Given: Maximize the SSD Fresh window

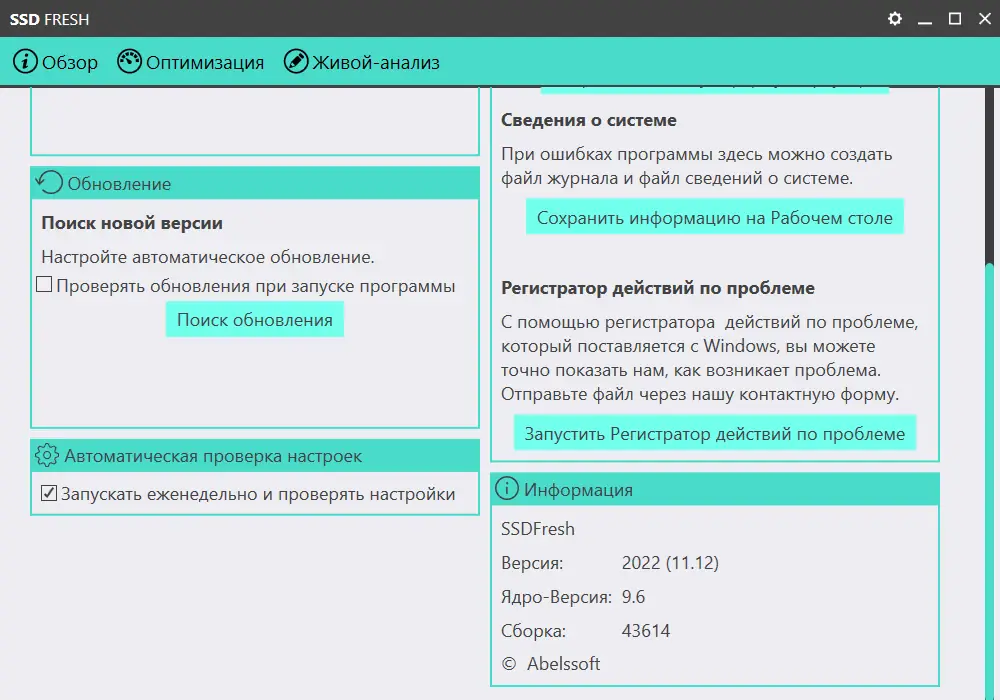Looking at the screenshot, I should tap(955, 18).
